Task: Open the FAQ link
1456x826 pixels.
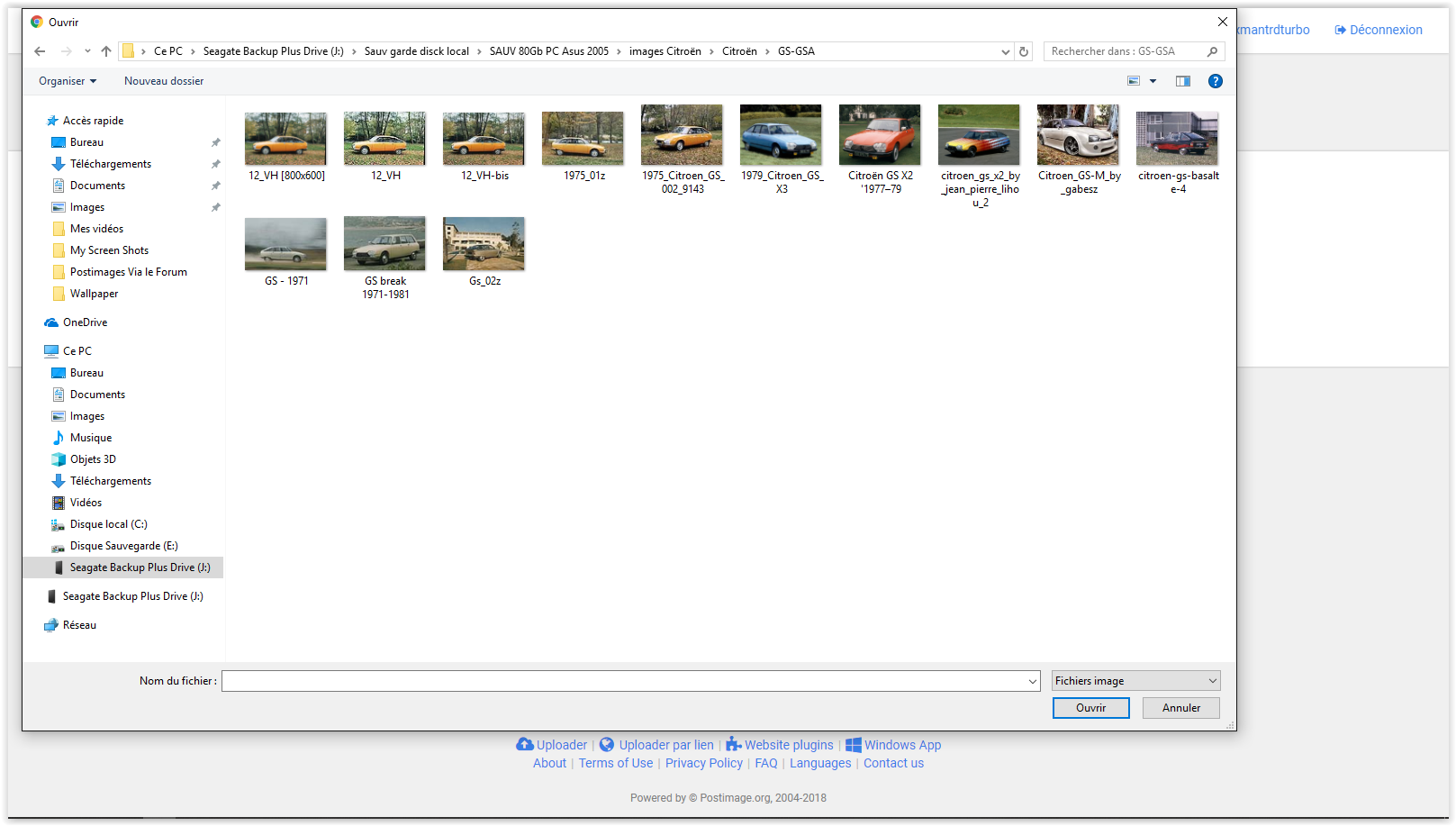Action: 766,763
